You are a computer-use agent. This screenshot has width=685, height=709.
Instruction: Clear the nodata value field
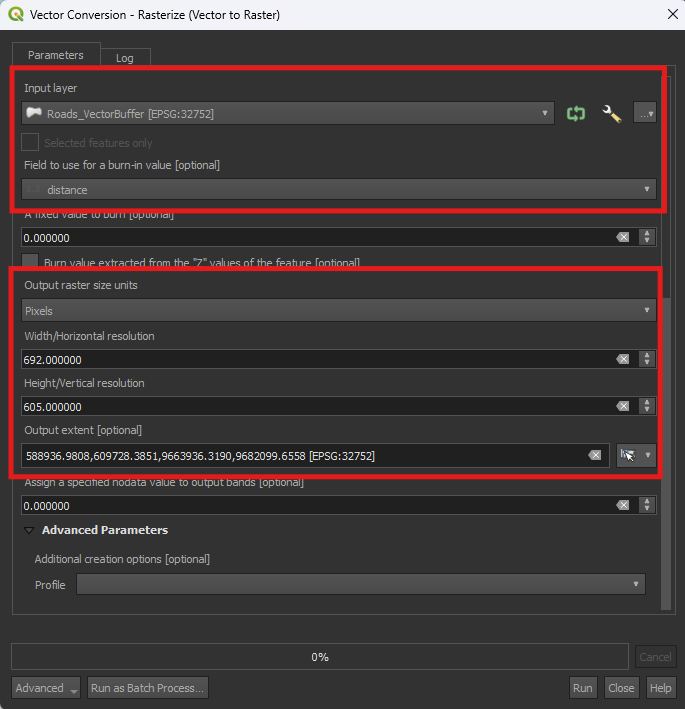coord(622,506)
